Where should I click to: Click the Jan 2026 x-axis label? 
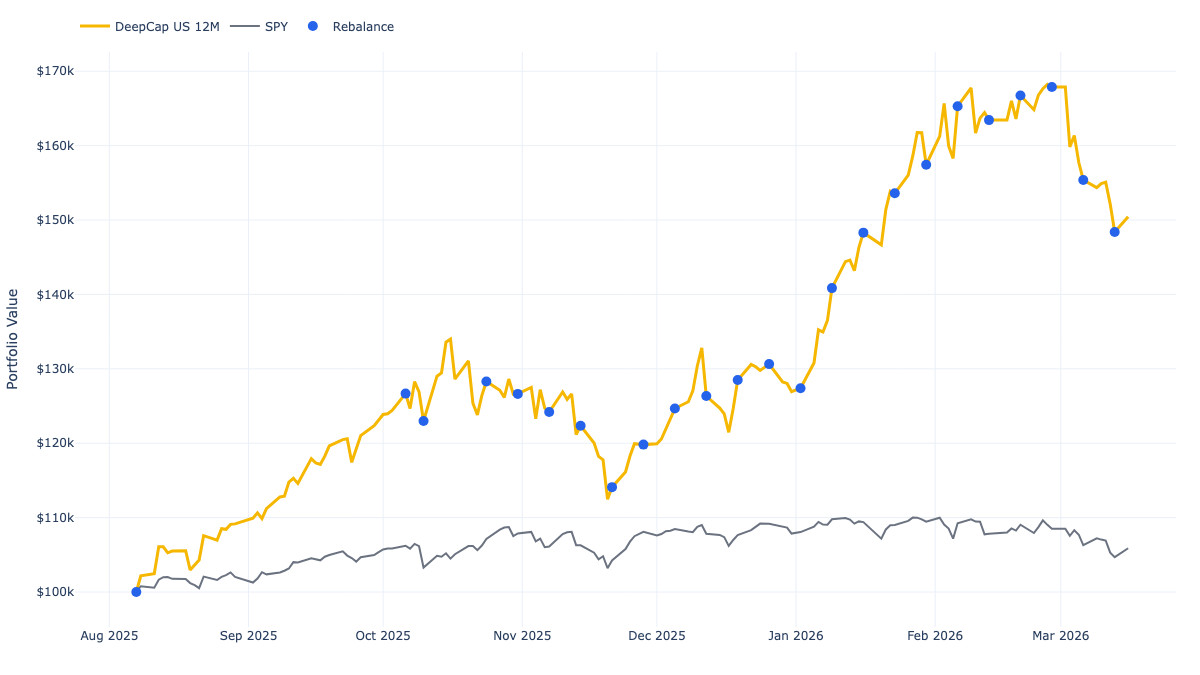point(796,635)
